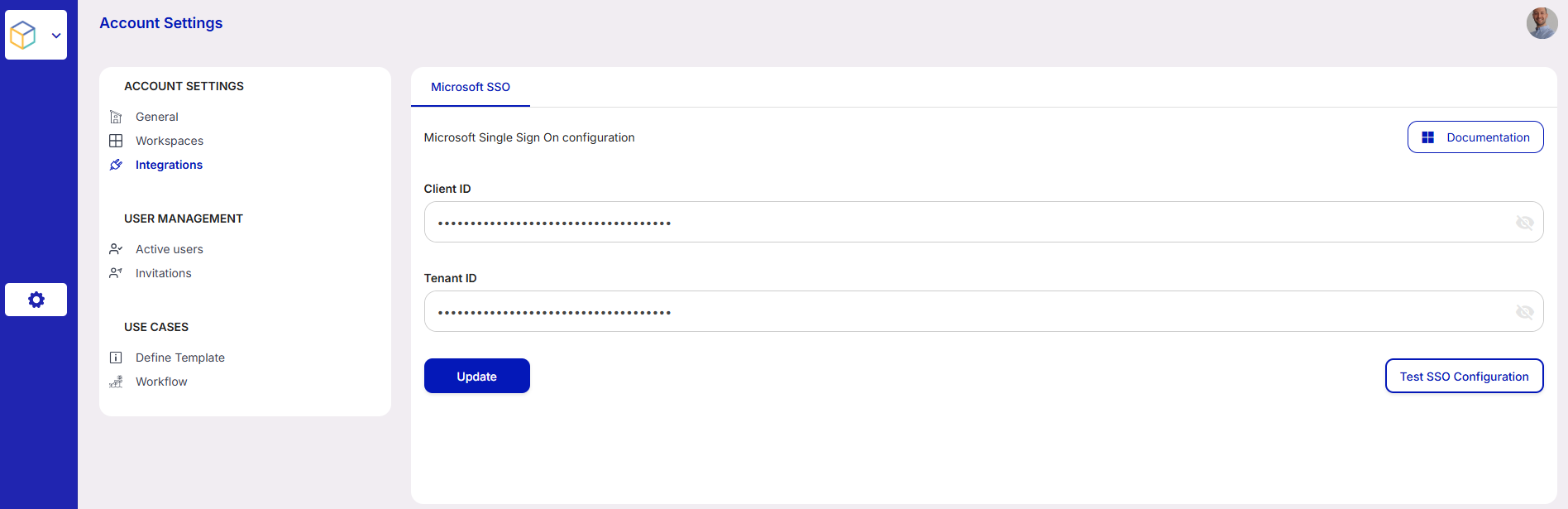The width and height of the screenshot is (1568, 509).
Task: Click Test SSO Configuration
Action: point(1464,377)
